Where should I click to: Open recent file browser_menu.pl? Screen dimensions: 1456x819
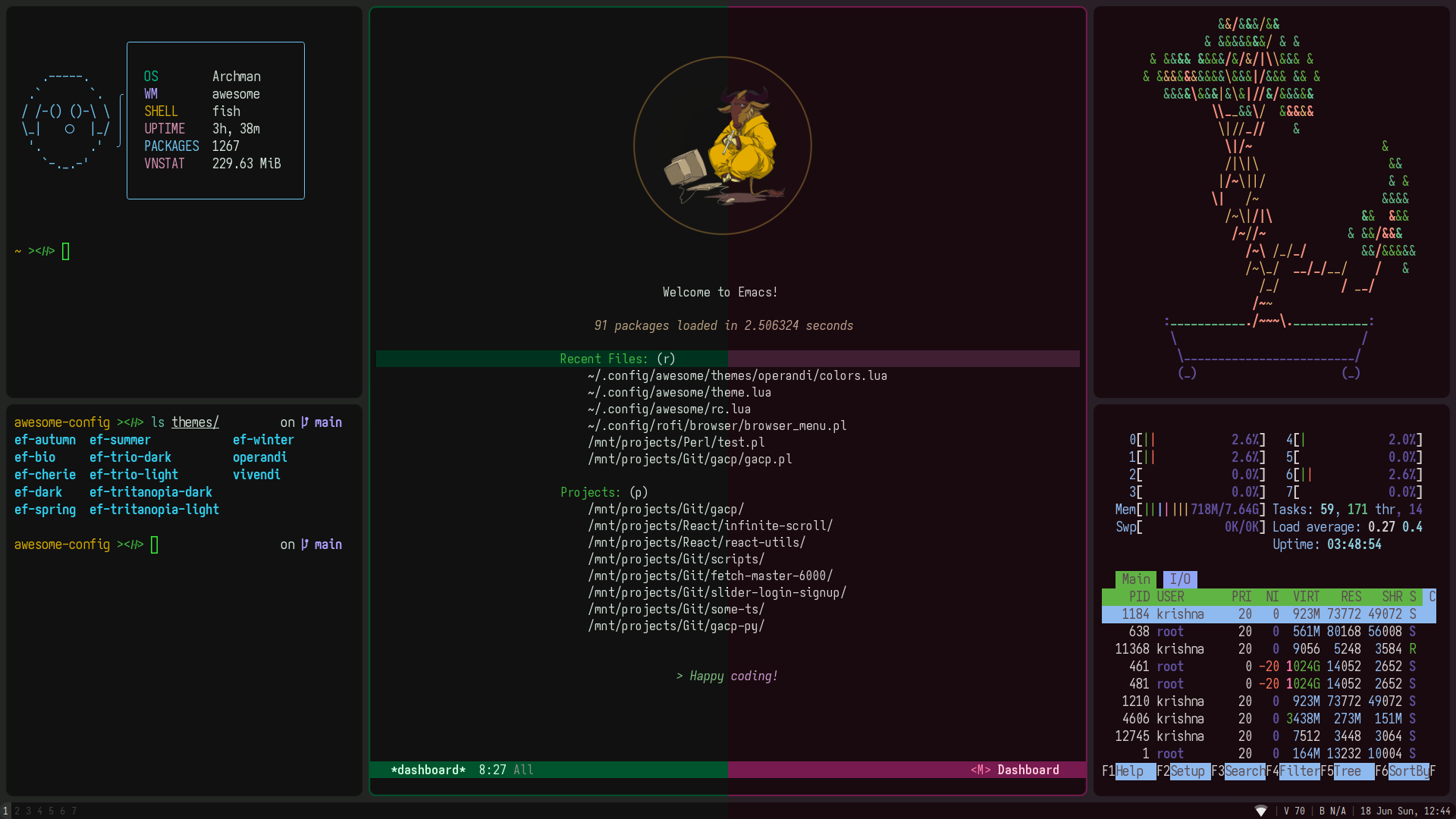(x=717, y=425)
